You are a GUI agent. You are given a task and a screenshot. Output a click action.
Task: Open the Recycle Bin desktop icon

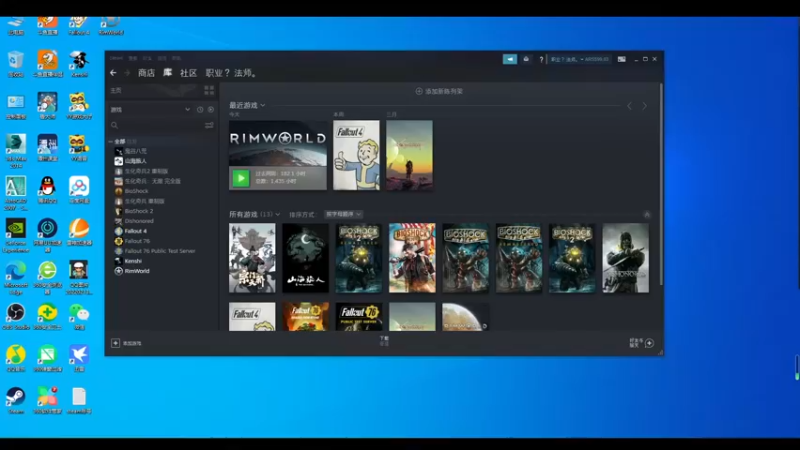16,64
